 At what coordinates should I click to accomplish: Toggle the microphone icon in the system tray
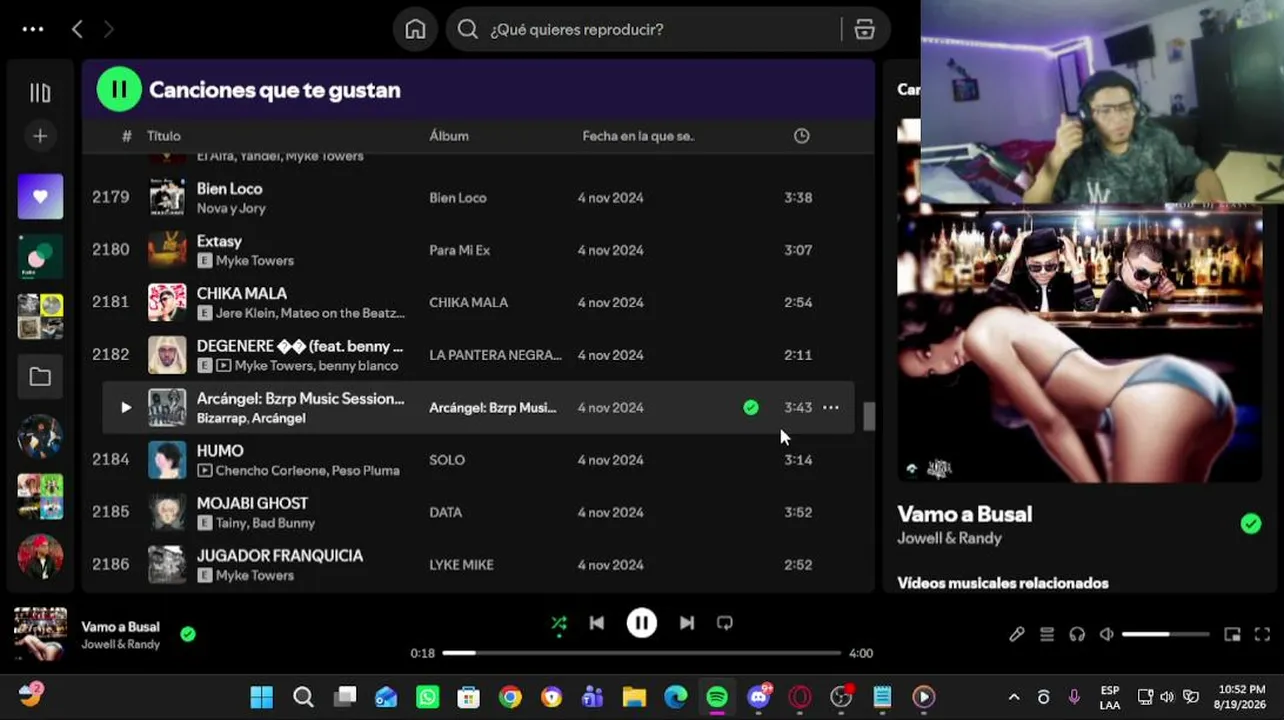(x=1074, y=697)
